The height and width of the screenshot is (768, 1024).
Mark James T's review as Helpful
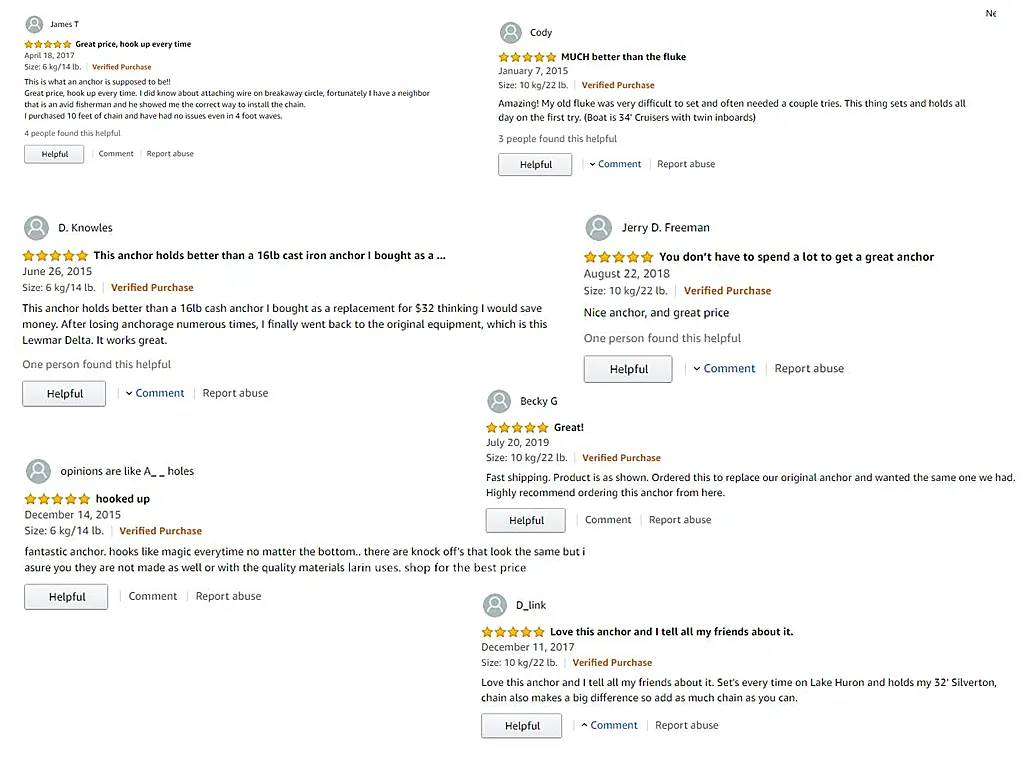click(54, 154)
